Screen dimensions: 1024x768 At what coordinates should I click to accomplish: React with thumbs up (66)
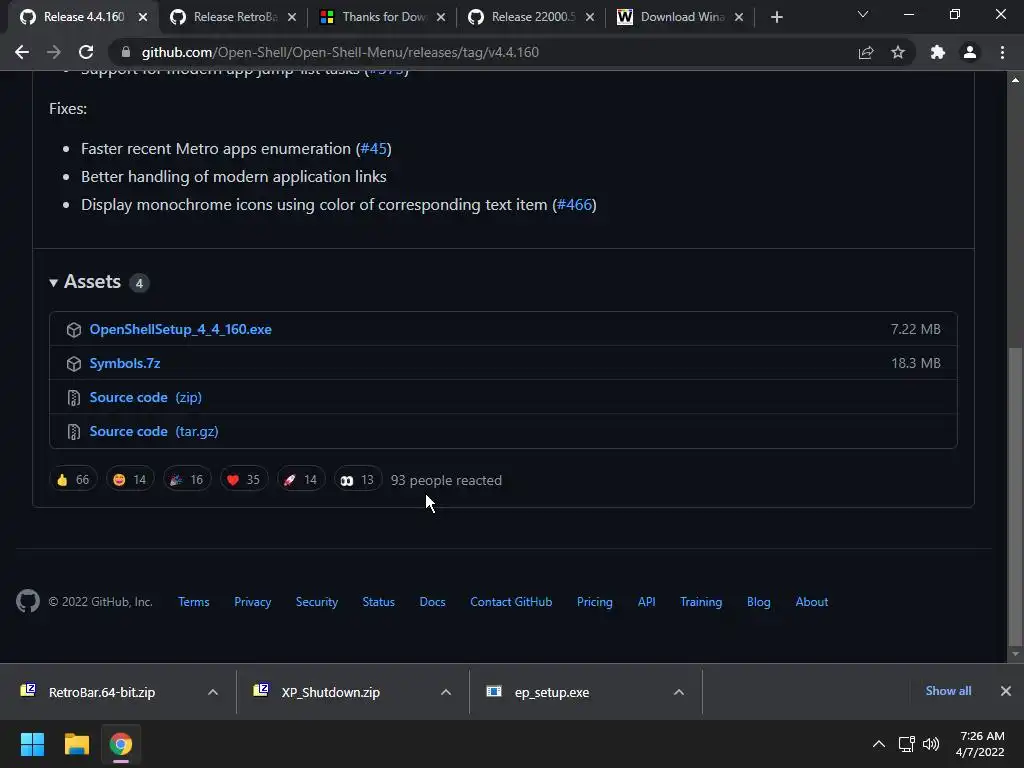(73, 480)
